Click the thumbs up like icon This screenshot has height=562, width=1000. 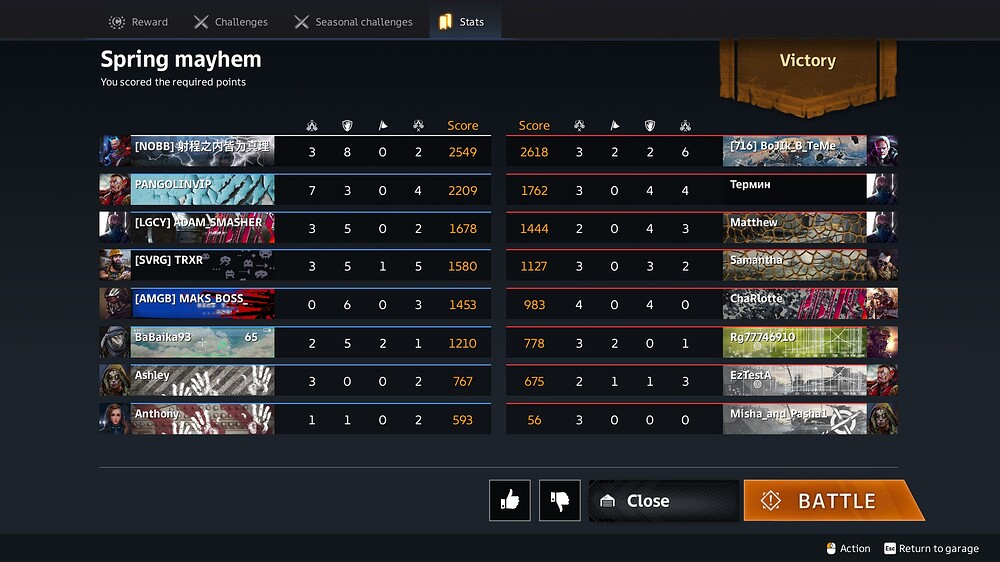pos(510,501)
